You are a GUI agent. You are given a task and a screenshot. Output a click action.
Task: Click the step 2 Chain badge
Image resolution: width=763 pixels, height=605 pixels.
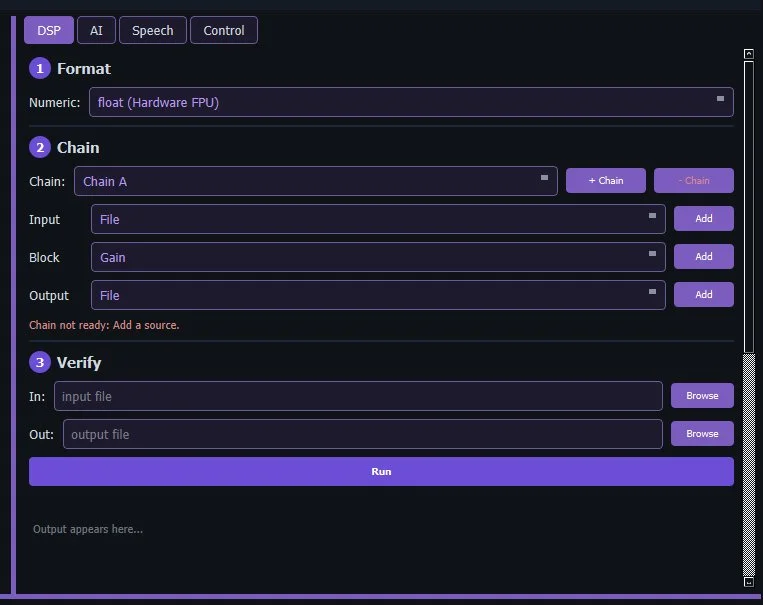point(40,147)
